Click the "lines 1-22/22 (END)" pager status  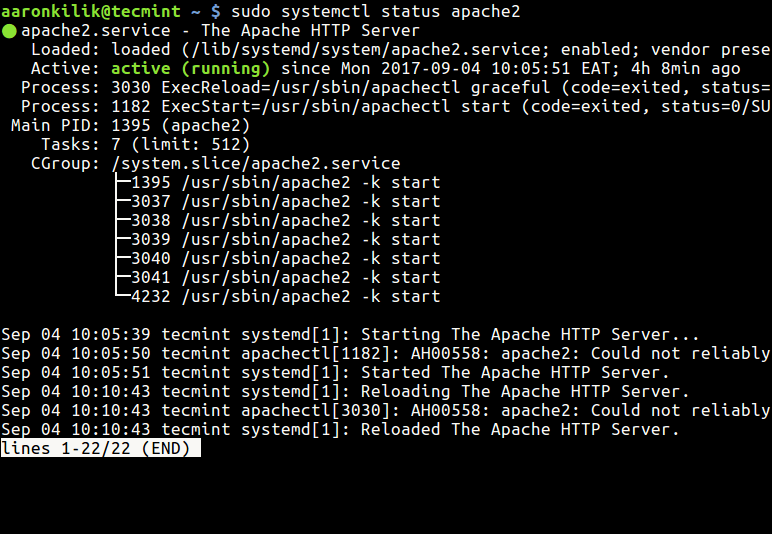[x=100, y=449]
